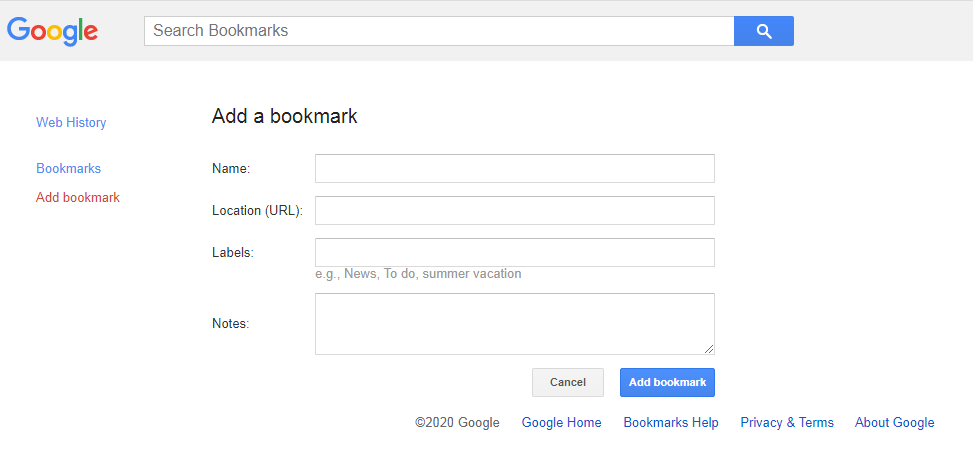Click the blue magnifier search button
973x467 pixels.
tap(763, 31)
